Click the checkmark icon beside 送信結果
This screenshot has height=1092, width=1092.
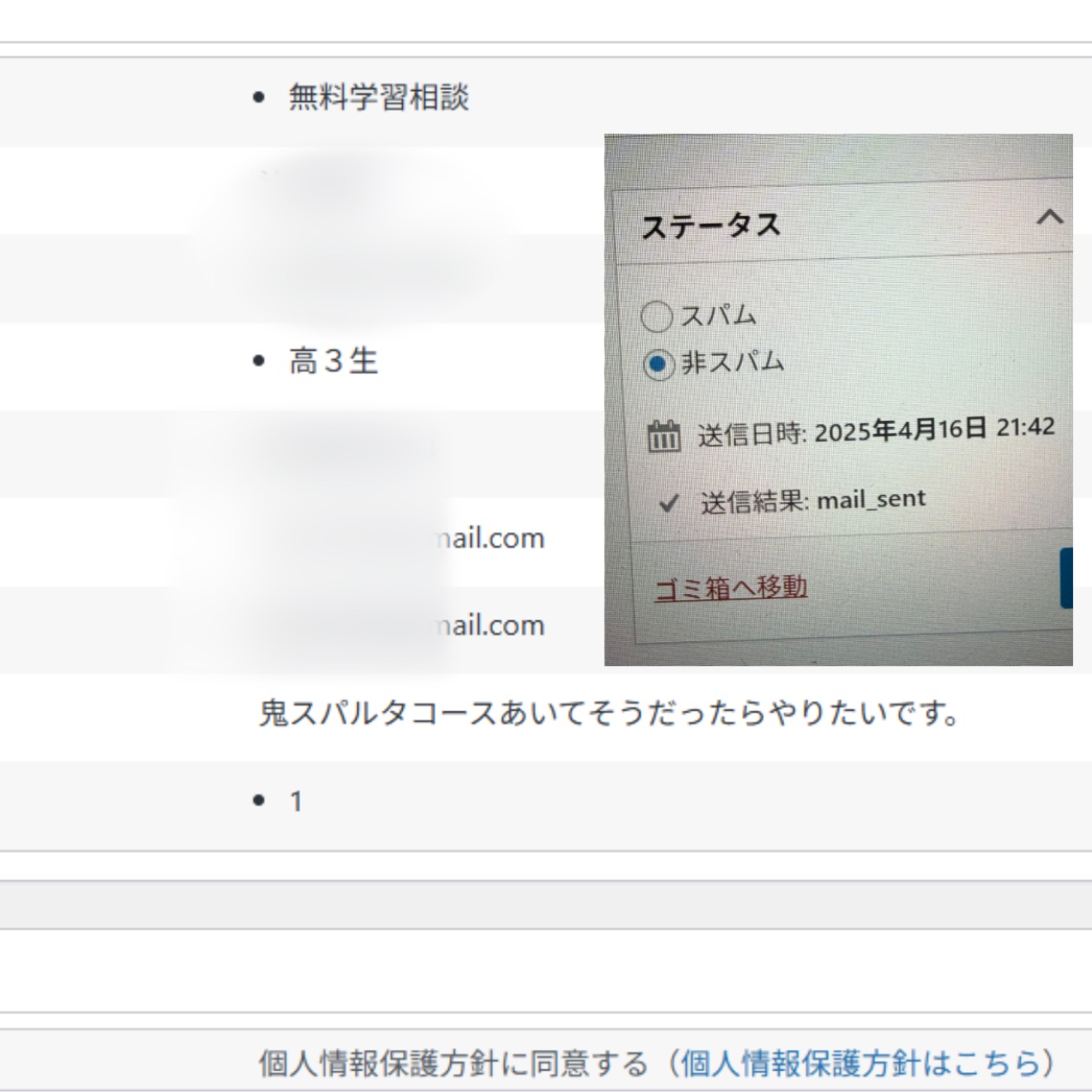(x=668, y=503)
